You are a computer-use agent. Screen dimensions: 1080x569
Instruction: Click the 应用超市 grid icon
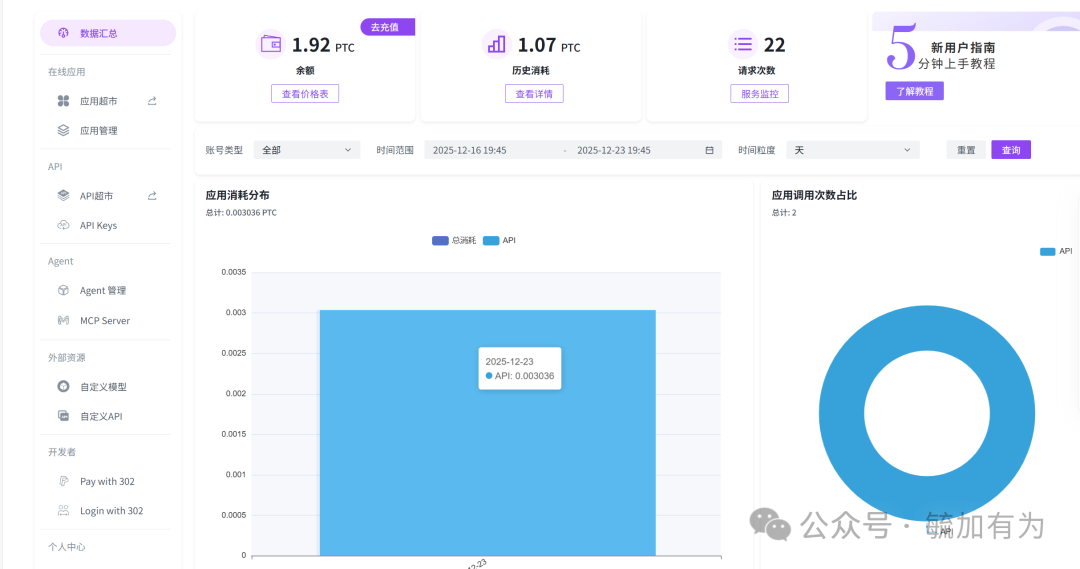[63, 101]
